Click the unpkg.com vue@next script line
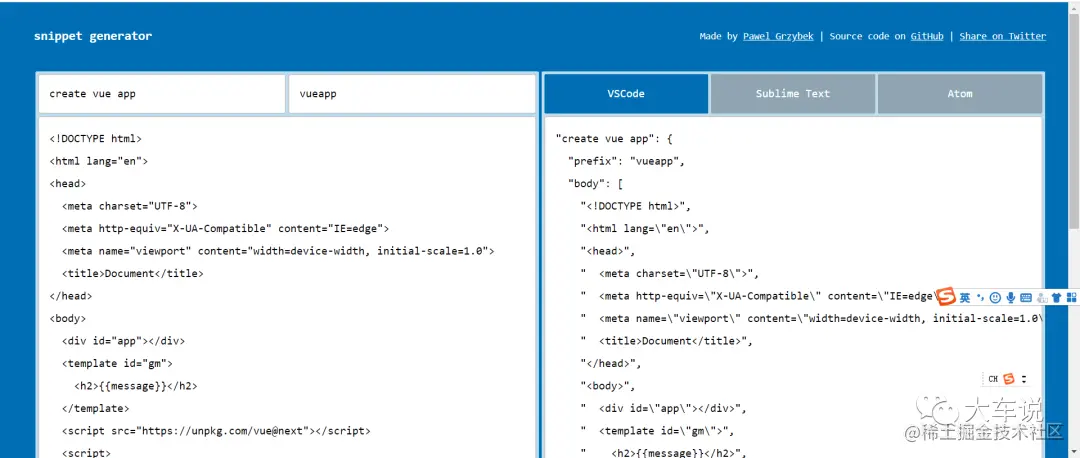Image resolution: width=1080 pixels, height=458 pixels. (x=216, y=431)
